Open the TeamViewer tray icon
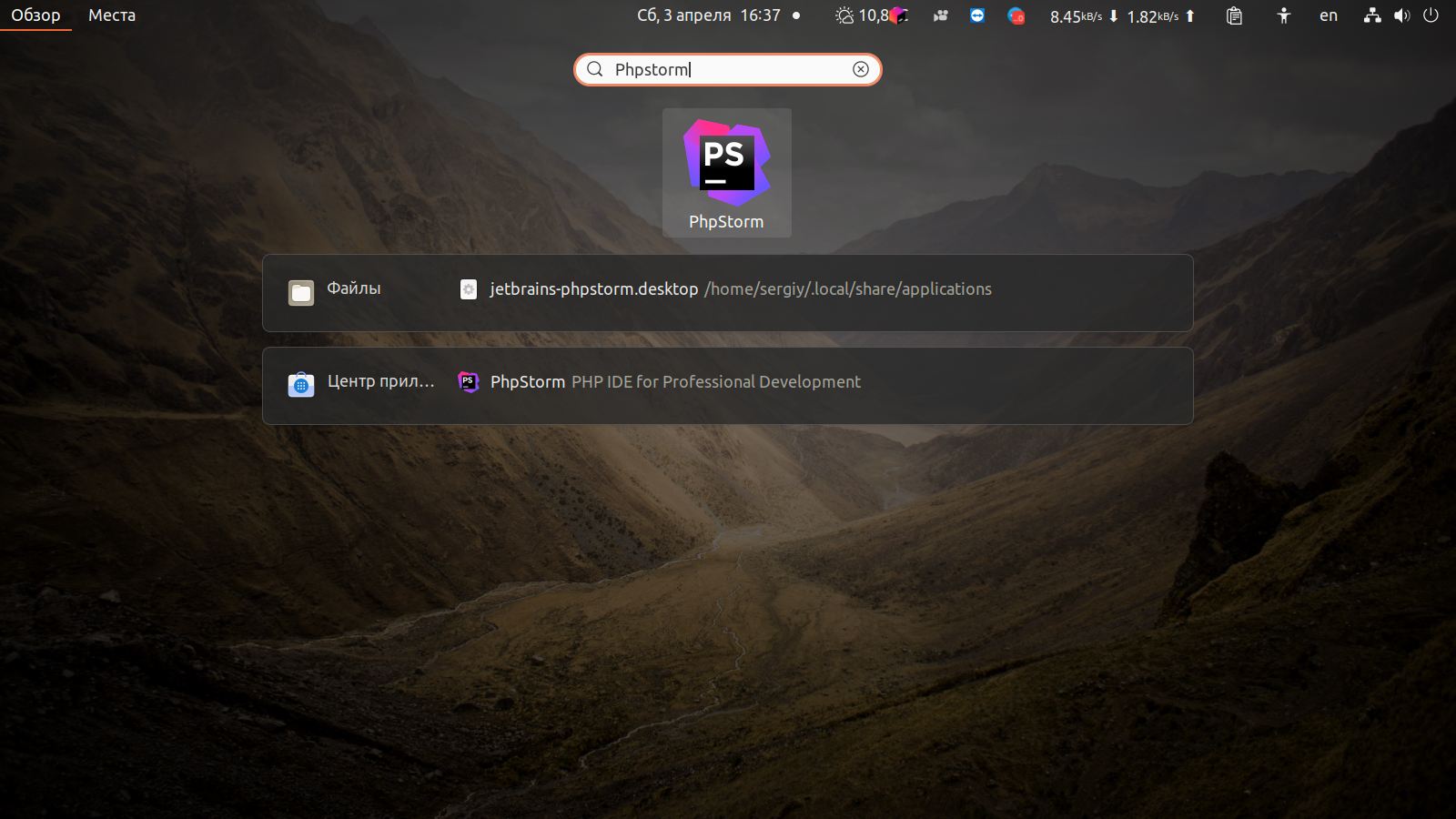1456x819 pixels. pos(977,15)
